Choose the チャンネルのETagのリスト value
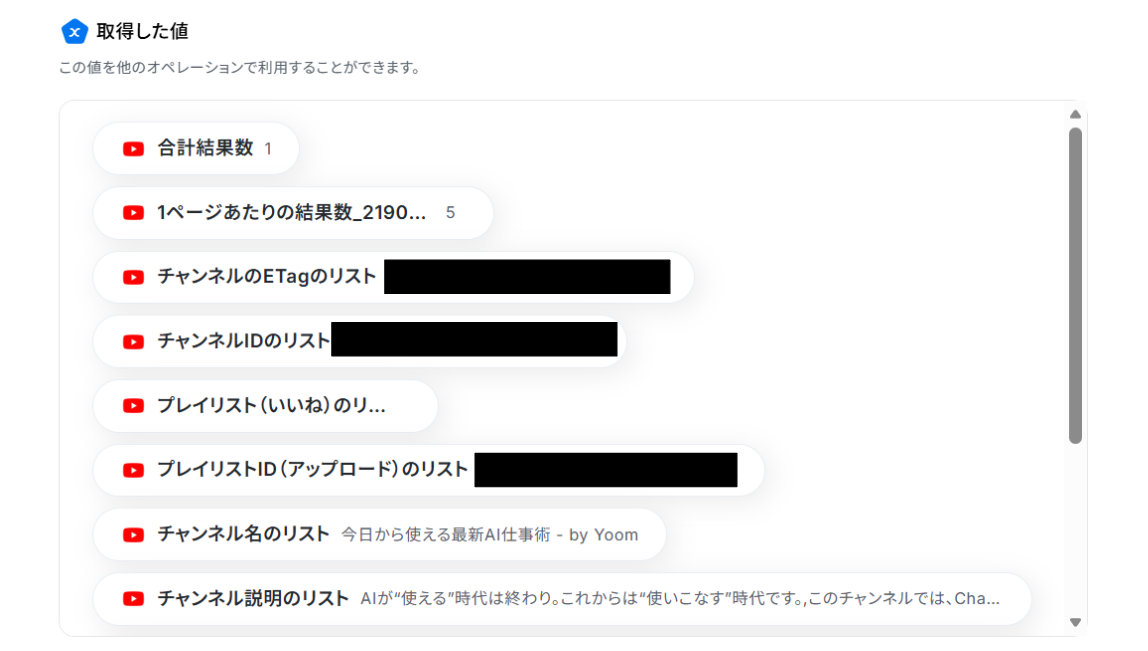1148x651 pixels. (x=393, y=278)
